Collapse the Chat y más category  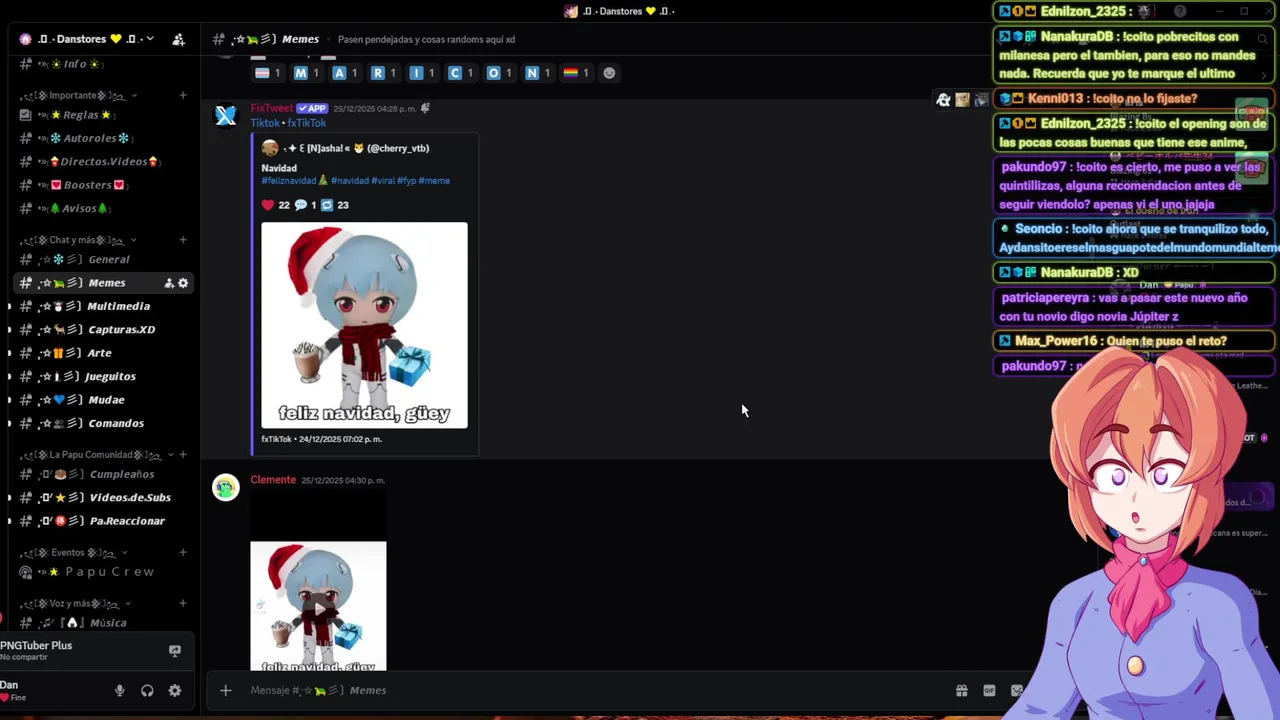pyautogui.click(x=78, y=240)
